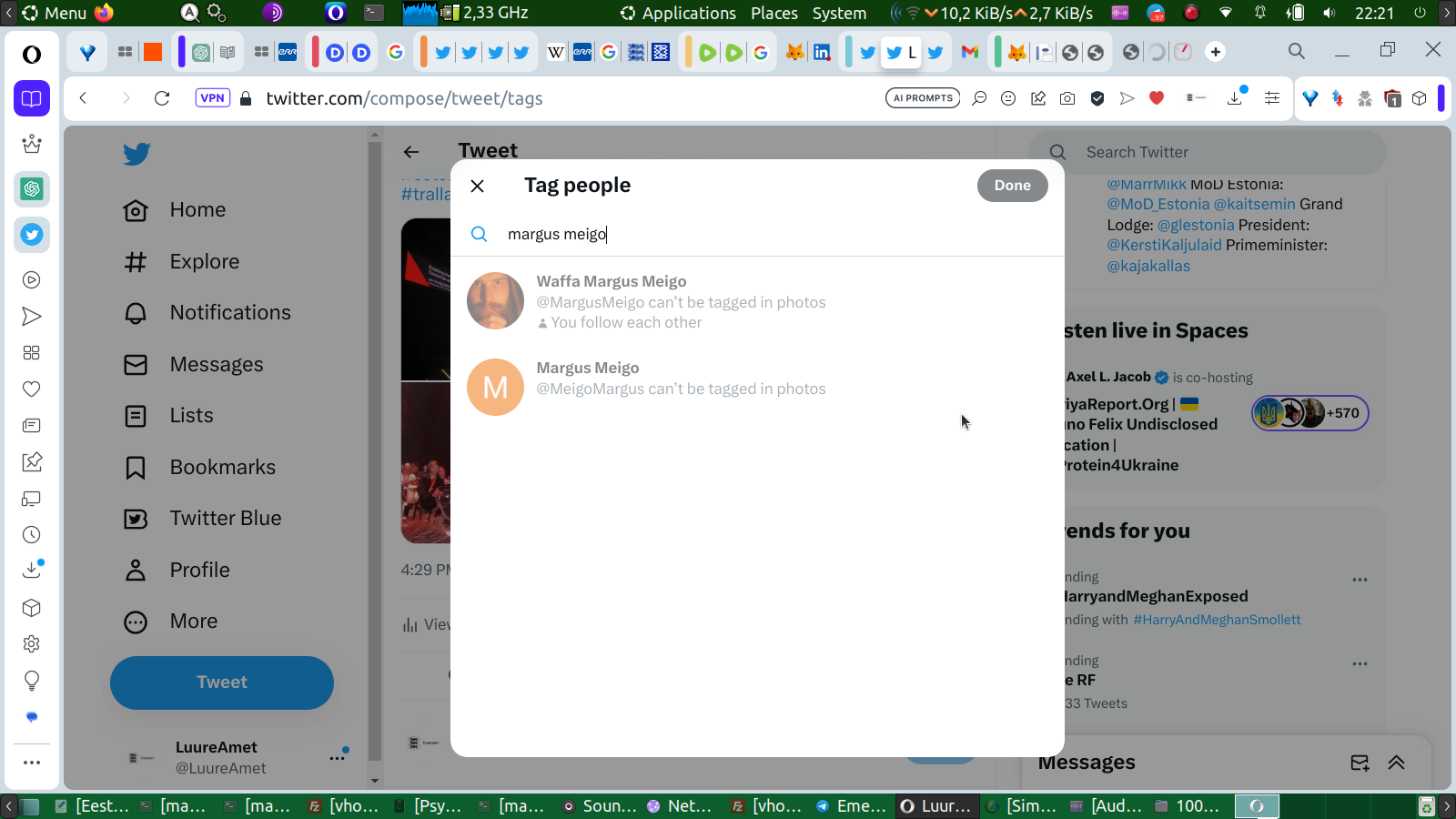
Task: Open the privacy protection shield icon
Action: (x=1097, y=98)
